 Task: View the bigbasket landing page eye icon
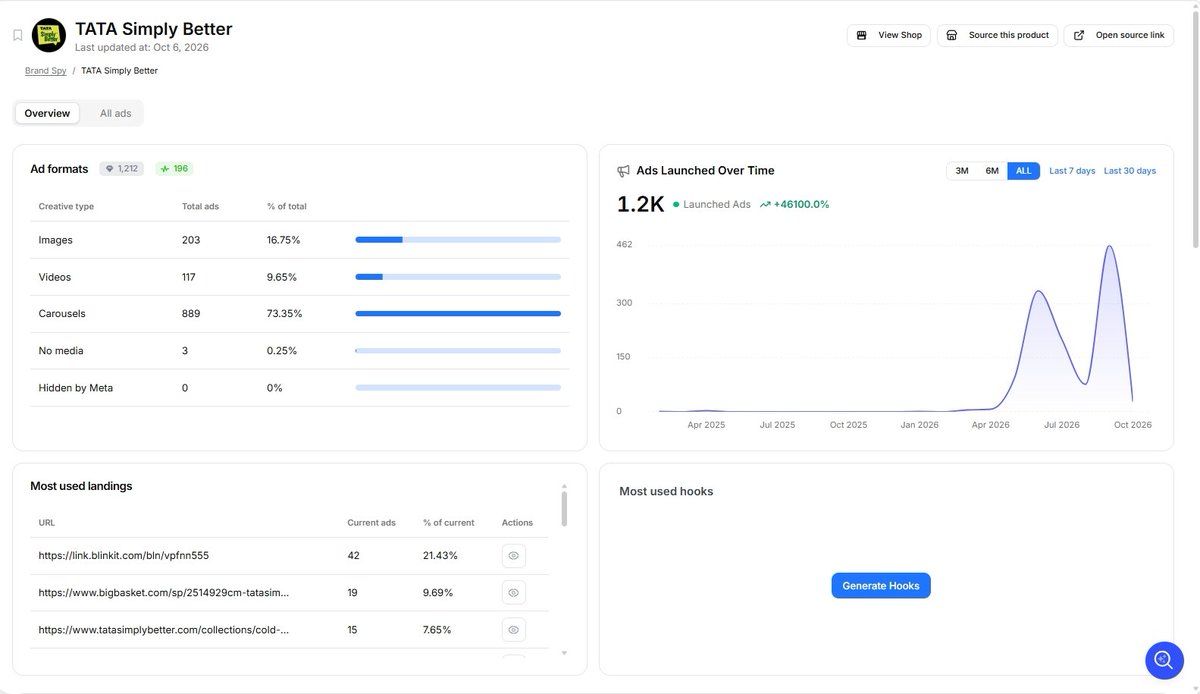pyautogui.click(x=513, y=593)
